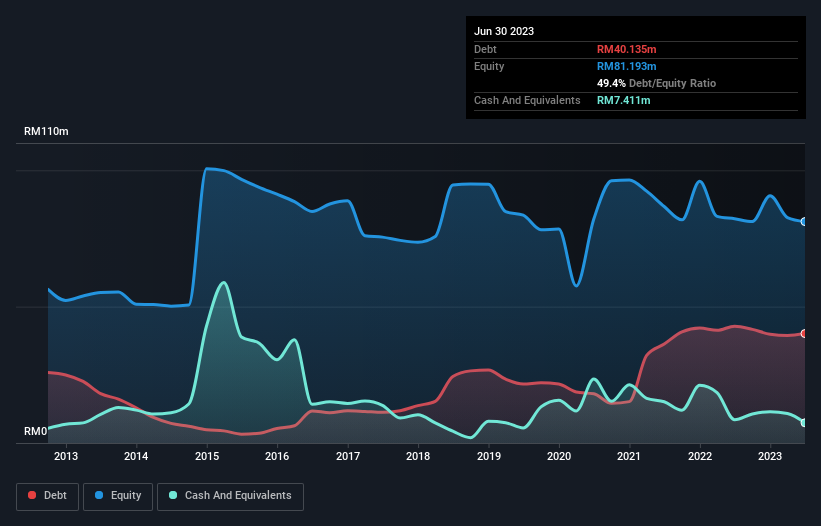The width and height of the screenshot is (821, 526).
Task: Click the 2017 x-axis label
Action: [x=348, y=456]
